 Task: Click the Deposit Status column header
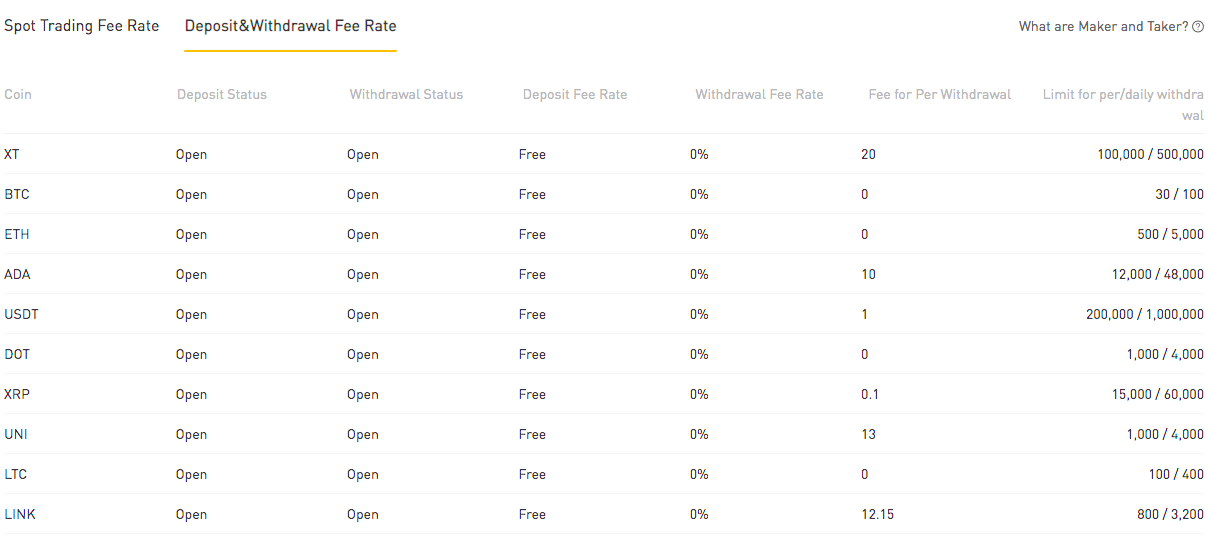click(222, 94)
